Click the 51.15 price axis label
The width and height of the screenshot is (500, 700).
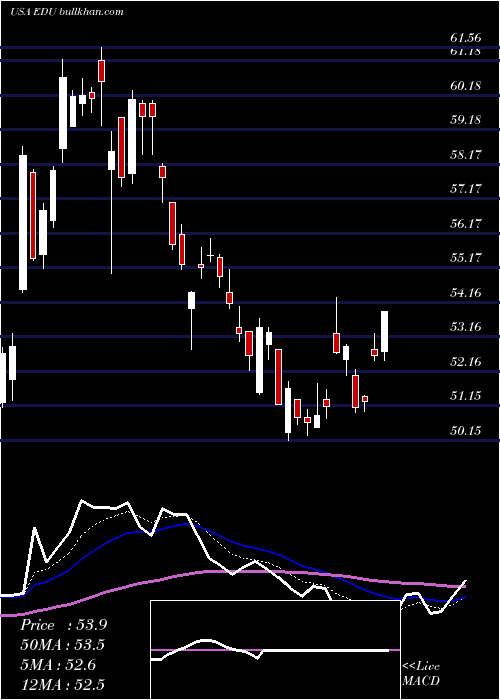click(466, 396)
